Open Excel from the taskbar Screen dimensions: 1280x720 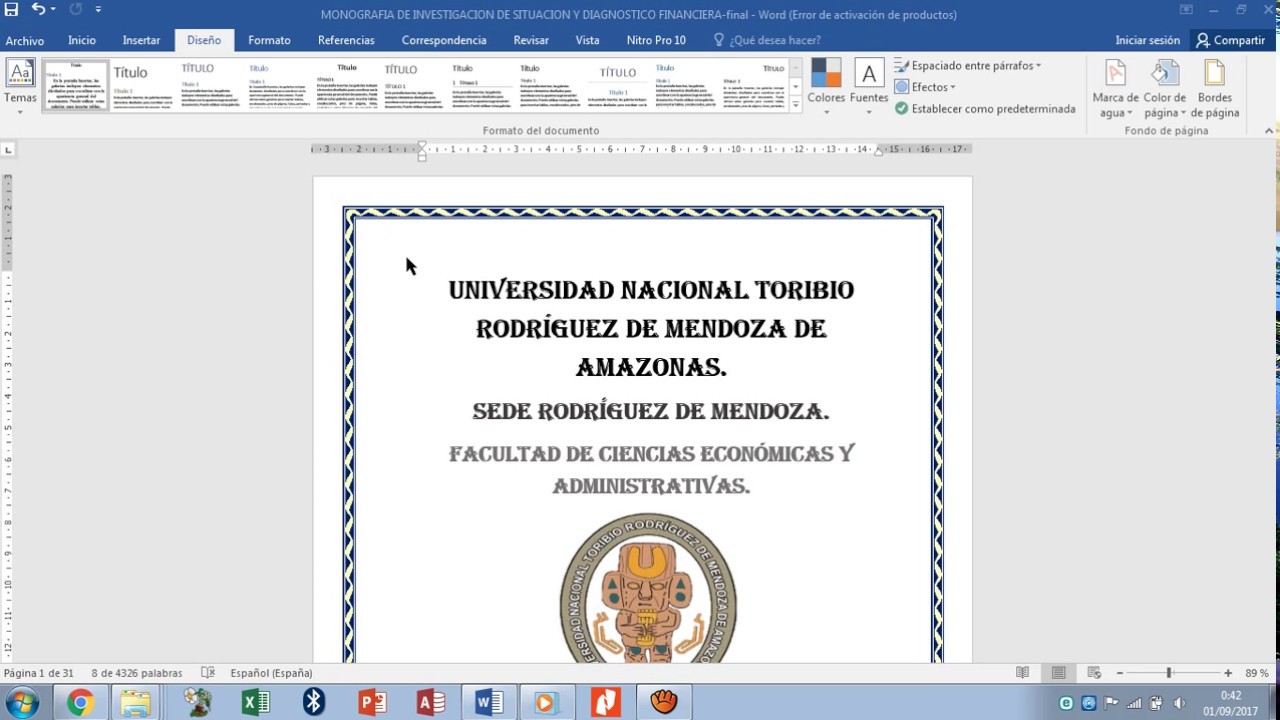coord(256,703)
